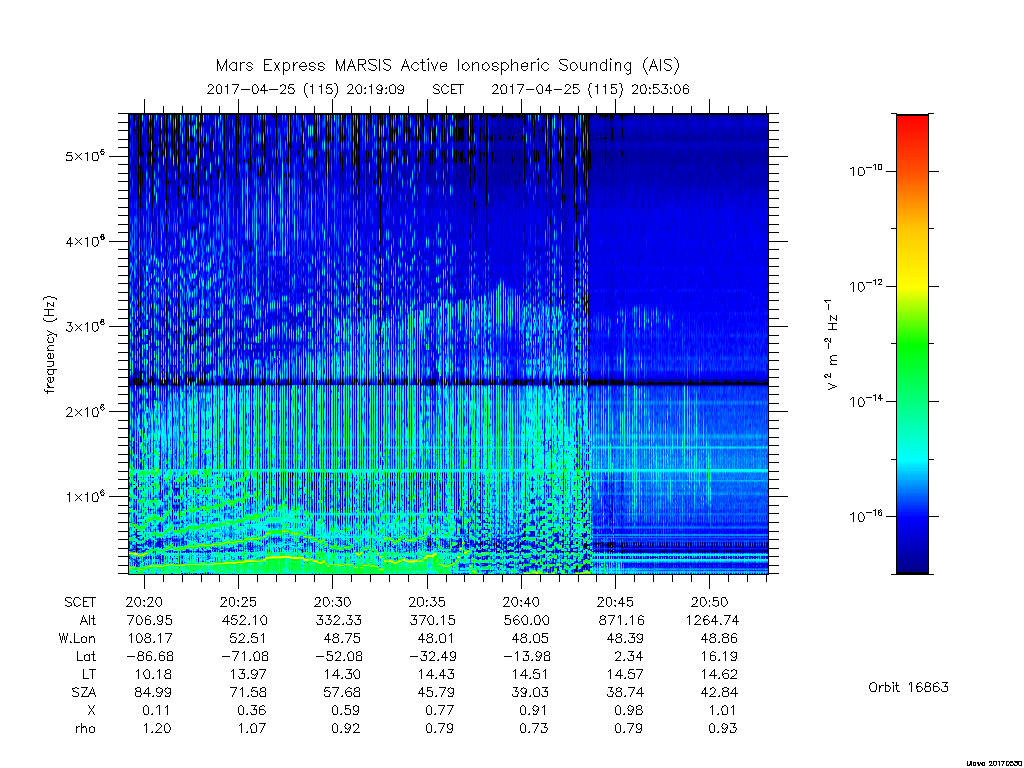Click the 20:20 SCET tick label
Screen dimensions: 1024x768
point(144,602)
